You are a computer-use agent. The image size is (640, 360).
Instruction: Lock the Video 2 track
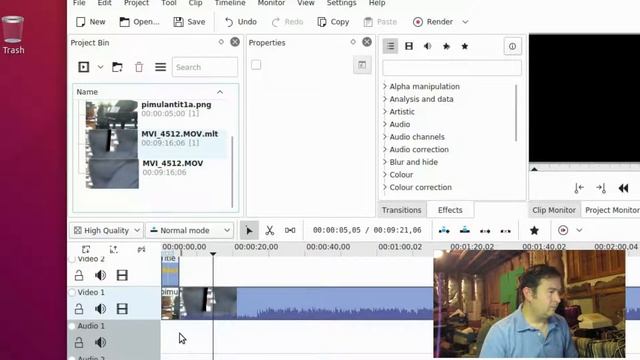click(79, 276)
